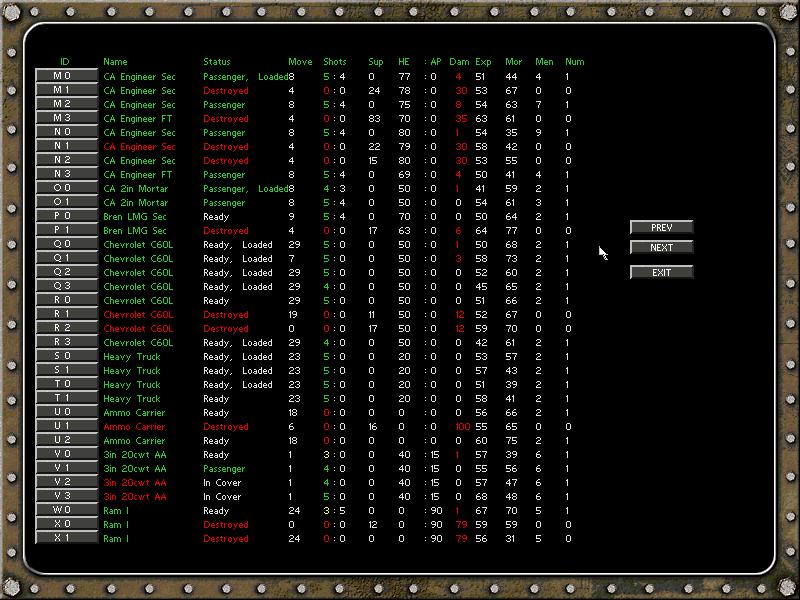Screen dimensions: 800x600
Task: Select destroyed Bren unit button P 1
Action: [66, 231]
